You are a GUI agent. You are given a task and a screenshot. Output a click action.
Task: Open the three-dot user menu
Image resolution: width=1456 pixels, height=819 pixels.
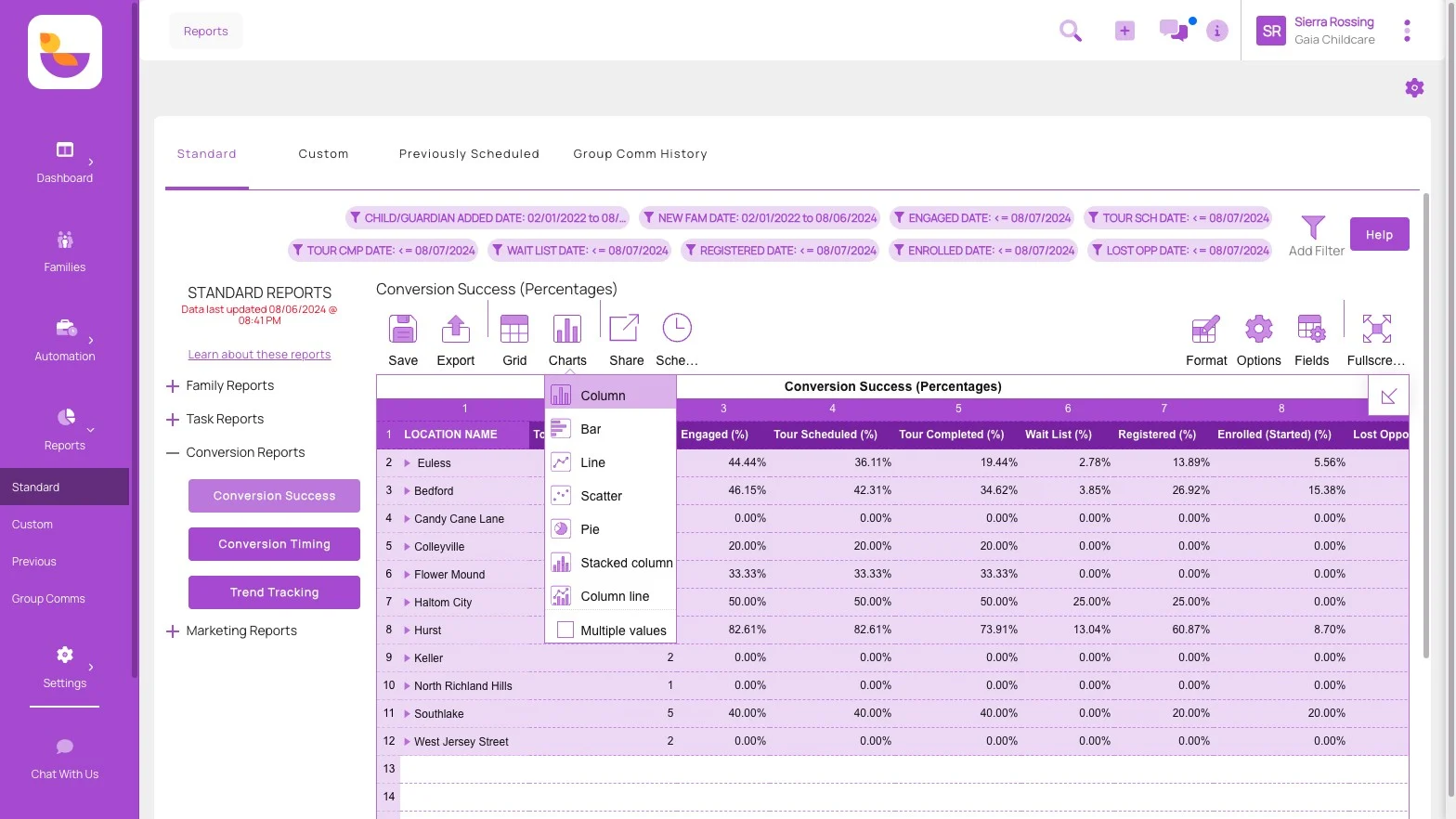coord(1407,31)
